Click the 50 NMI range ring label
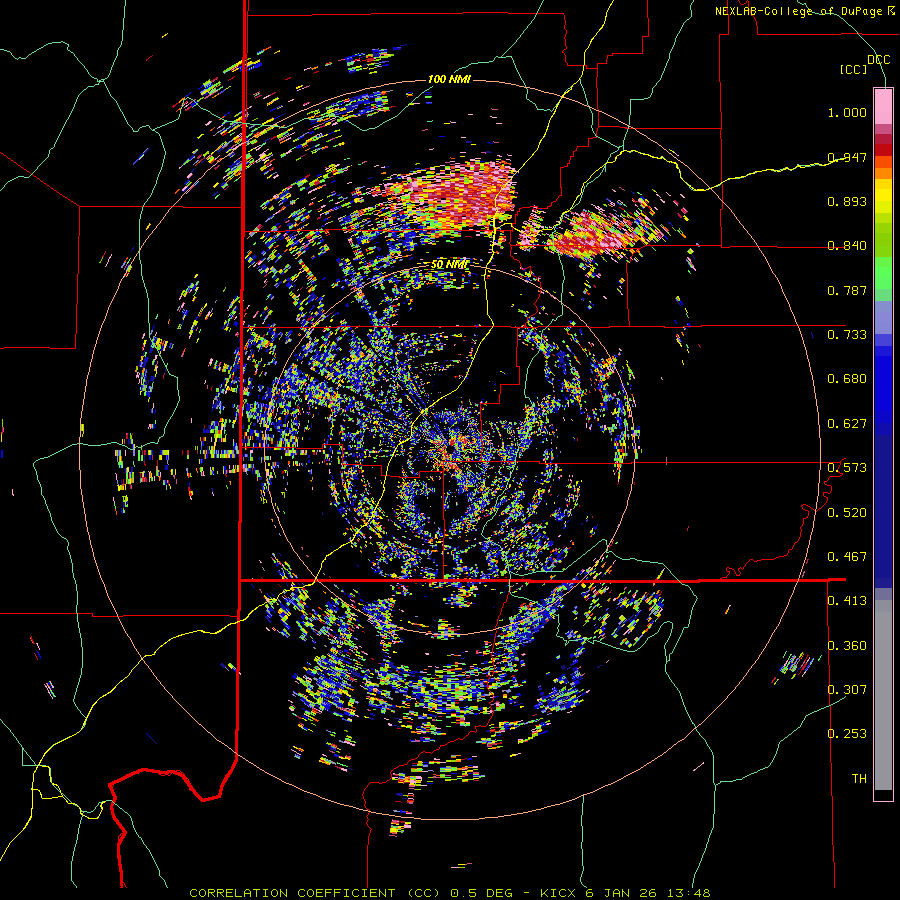 click(x=449, y=265)
